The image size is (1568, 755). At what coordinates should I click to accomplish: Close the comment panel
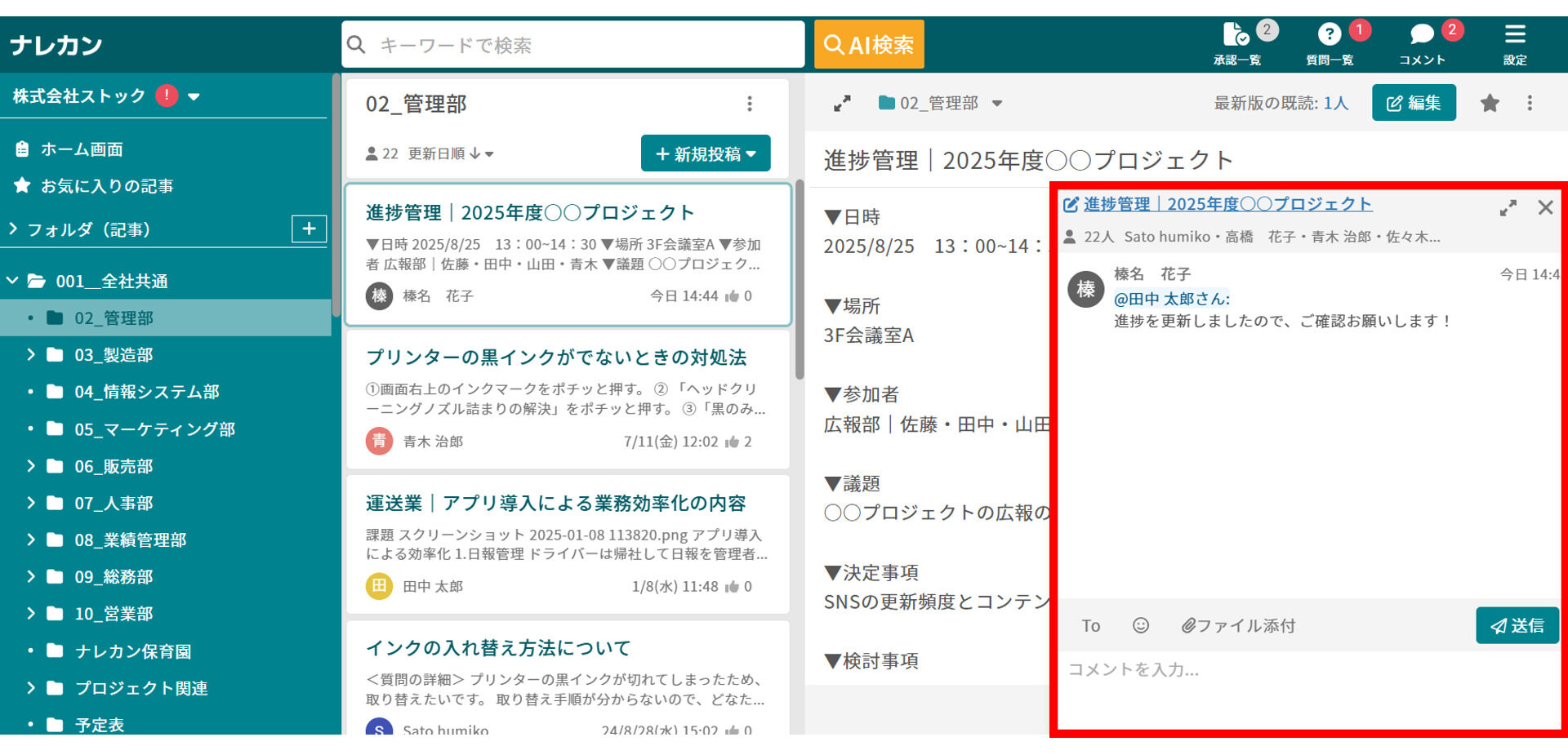point(1545,207)
